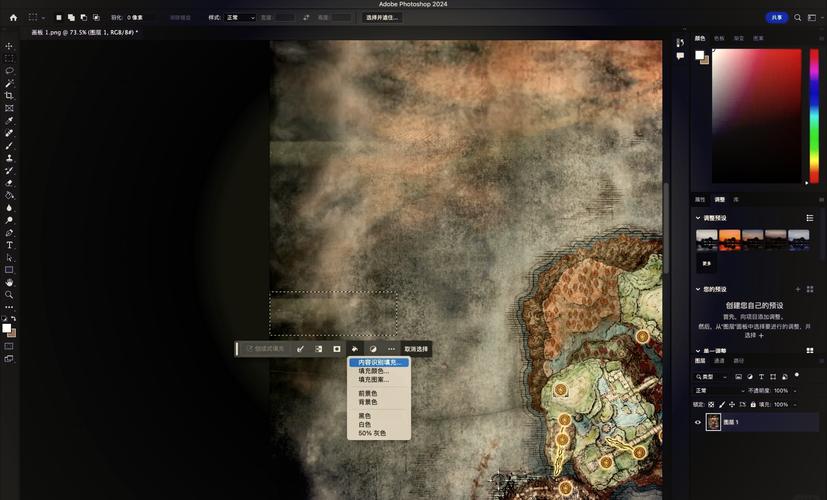Click the blue 共享 share button

(x=777, y=17)
